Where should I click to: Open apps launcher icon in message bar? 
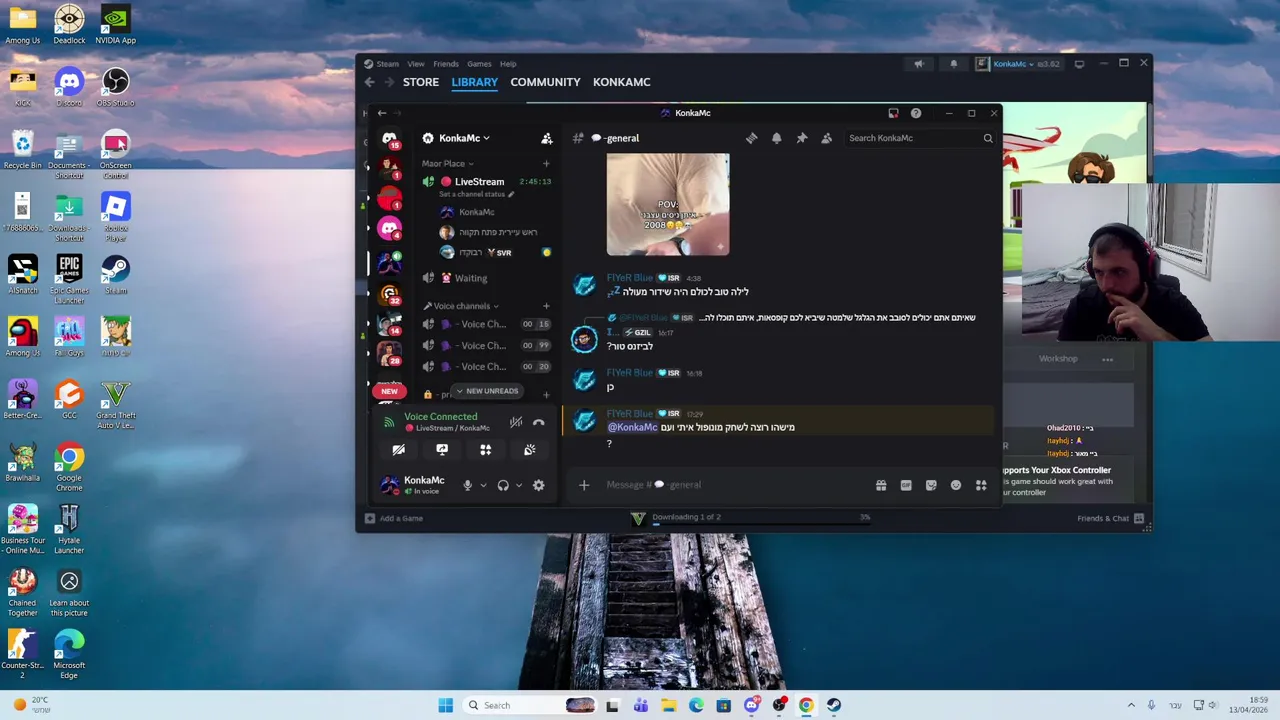click(x=981, y=485)
